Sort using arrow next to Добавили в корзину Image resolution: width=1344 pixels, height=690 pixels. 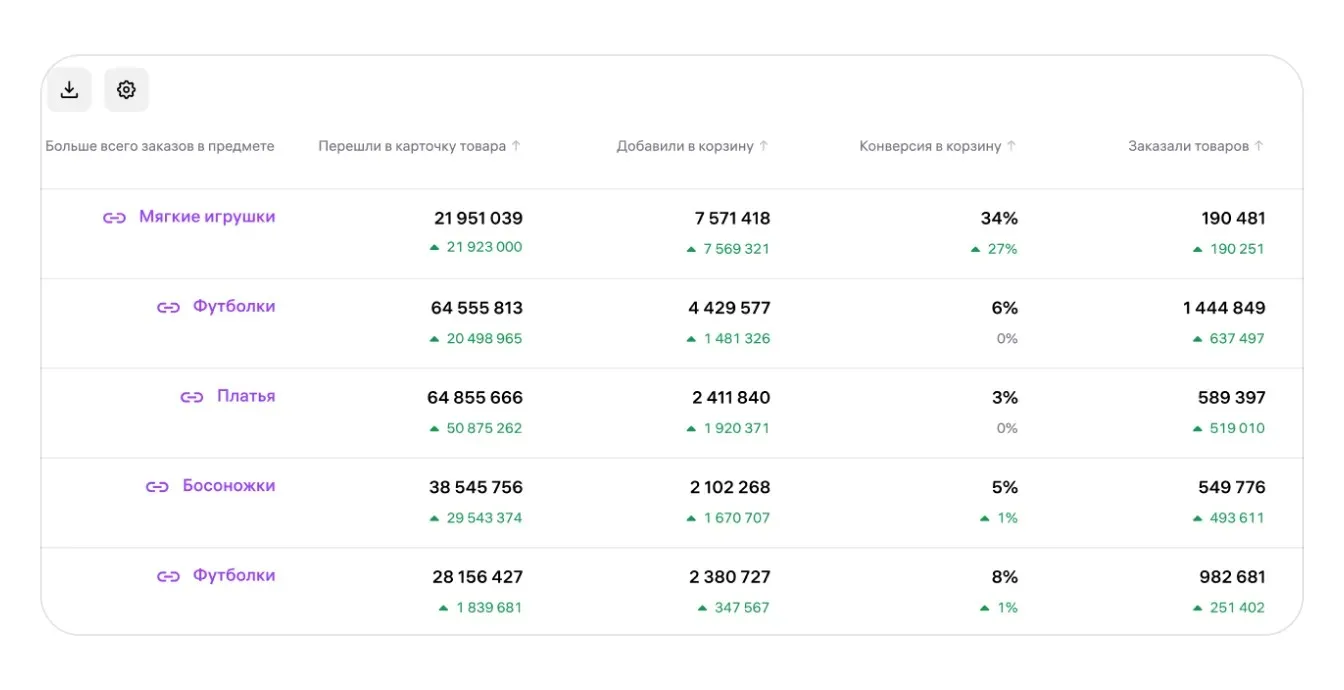(764, 146)
